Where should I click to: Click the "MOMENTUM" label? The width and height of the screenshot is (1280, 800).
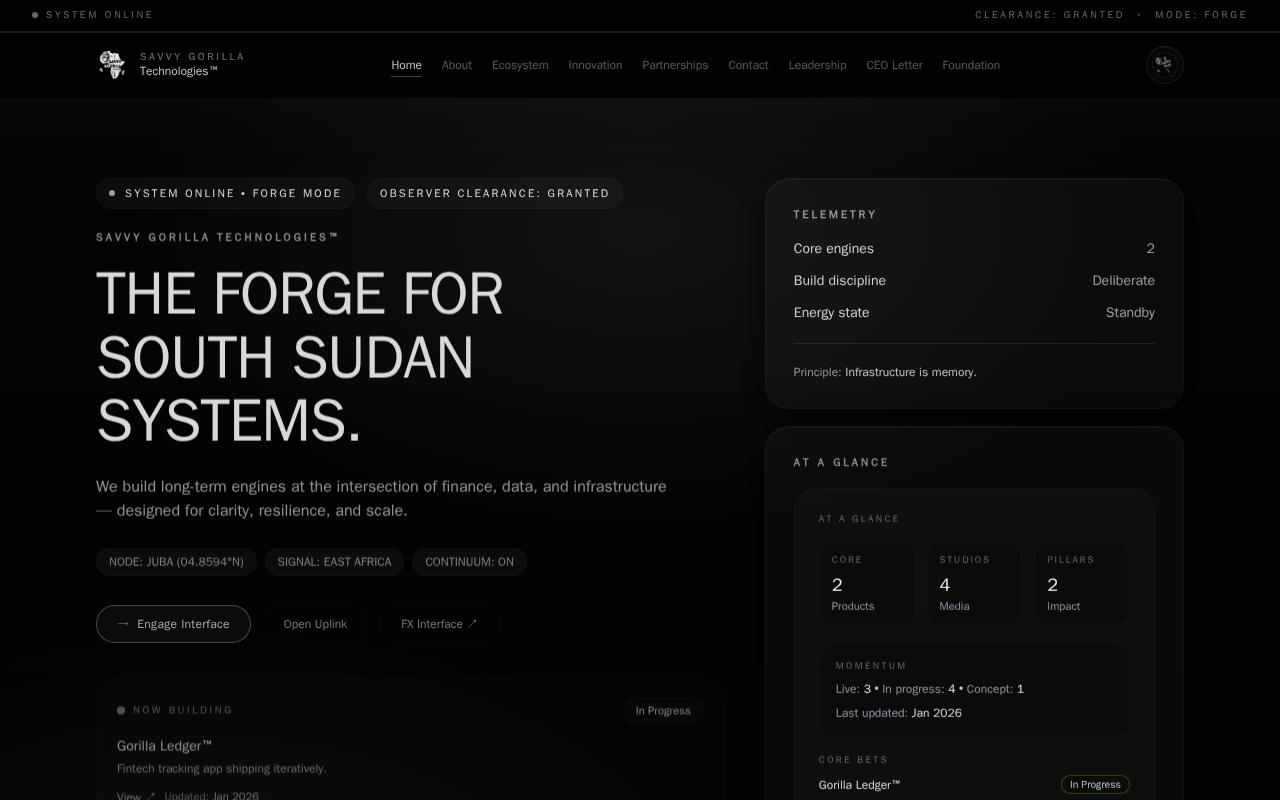[871, 666]
